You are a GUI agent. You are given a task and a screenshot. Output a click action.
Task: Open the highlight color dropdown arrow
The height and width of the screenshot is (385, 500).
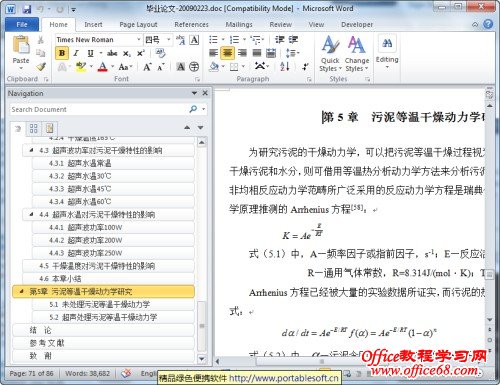91,67
